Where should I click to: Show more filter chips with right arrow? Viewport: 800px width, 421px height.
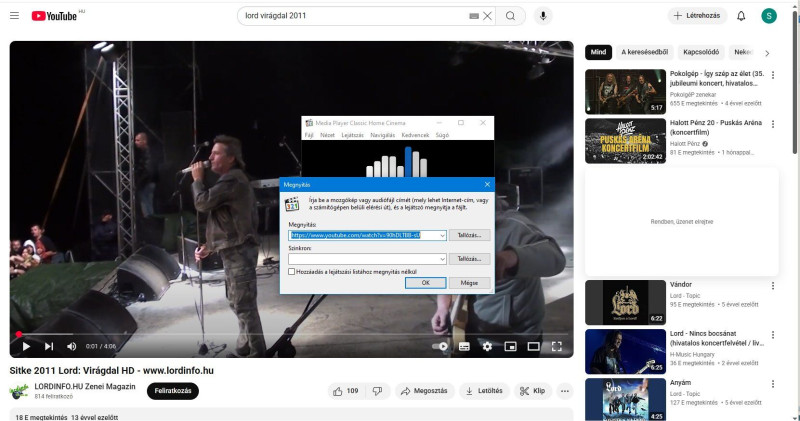click(767, 53)
